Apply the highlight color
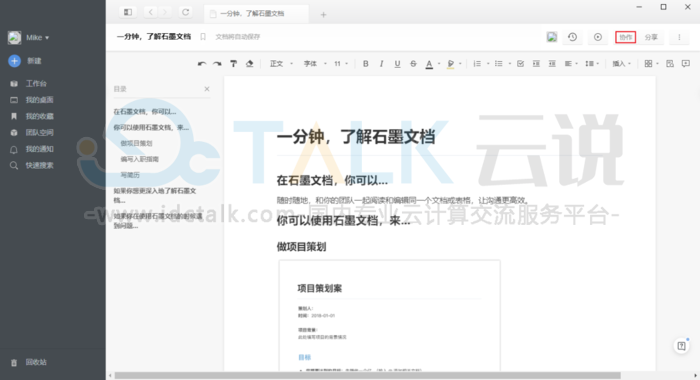Image resolution: width=700 pixels, height=380 pixels. click(x=451, y=64)
